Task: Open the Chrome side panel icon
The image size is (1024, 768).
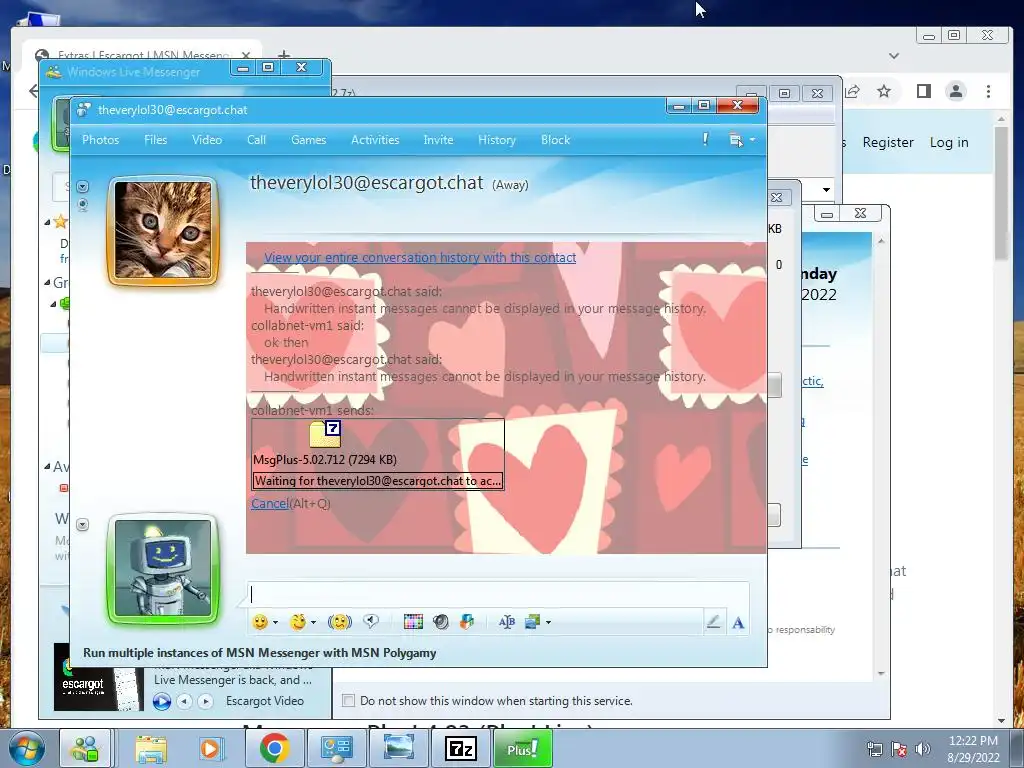Action: [923, 91]
